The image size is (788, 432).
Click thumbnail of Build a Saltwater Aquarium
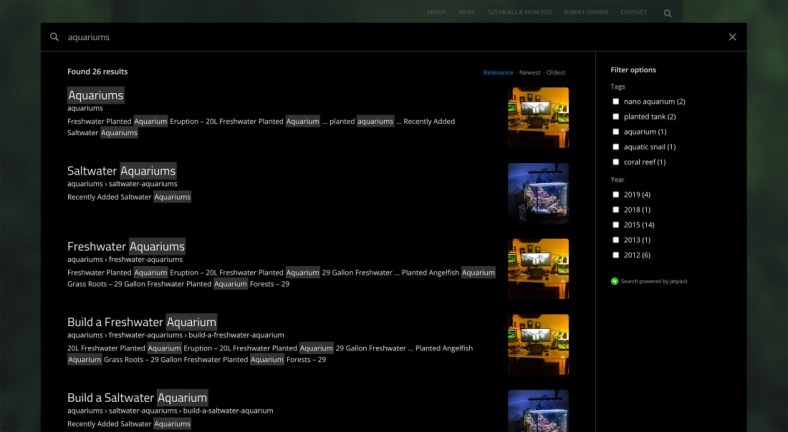[538, 411]
